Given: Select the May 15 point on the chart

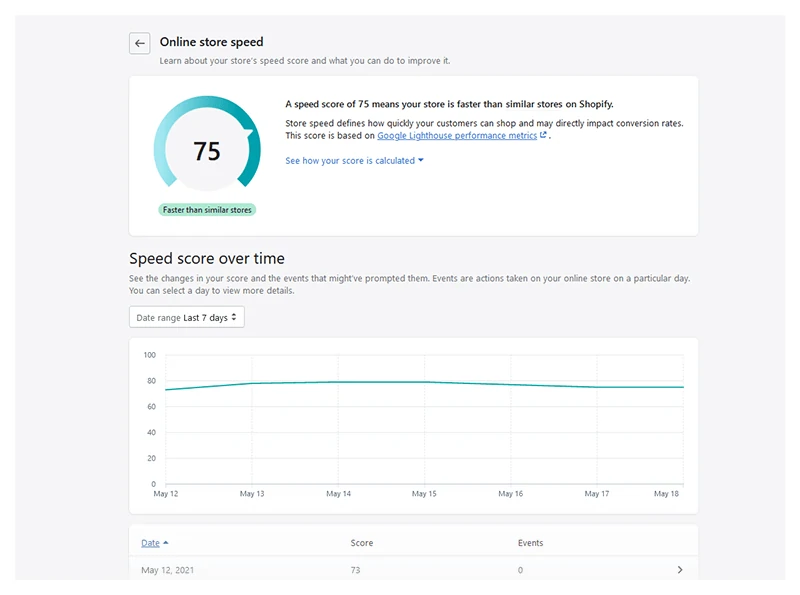Looking at the screenshot, I should pyautogui.click(x=425, y=382).
